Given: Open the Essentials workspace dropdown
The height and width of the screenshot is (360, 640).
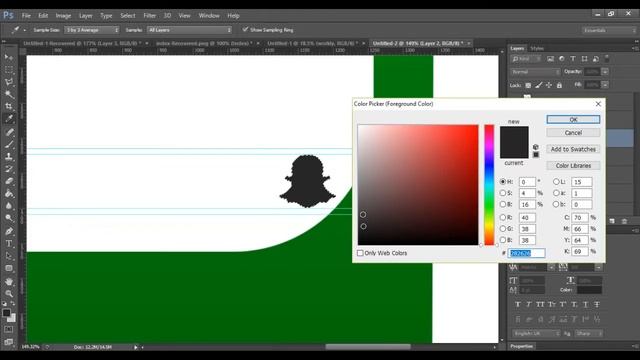Looking at the screenshot, I should click(609, 30).
